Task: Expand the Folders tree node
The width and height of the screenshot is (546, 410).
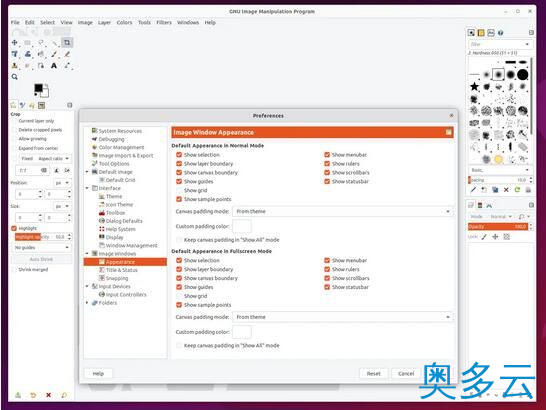Action: [x=87, y=303]
